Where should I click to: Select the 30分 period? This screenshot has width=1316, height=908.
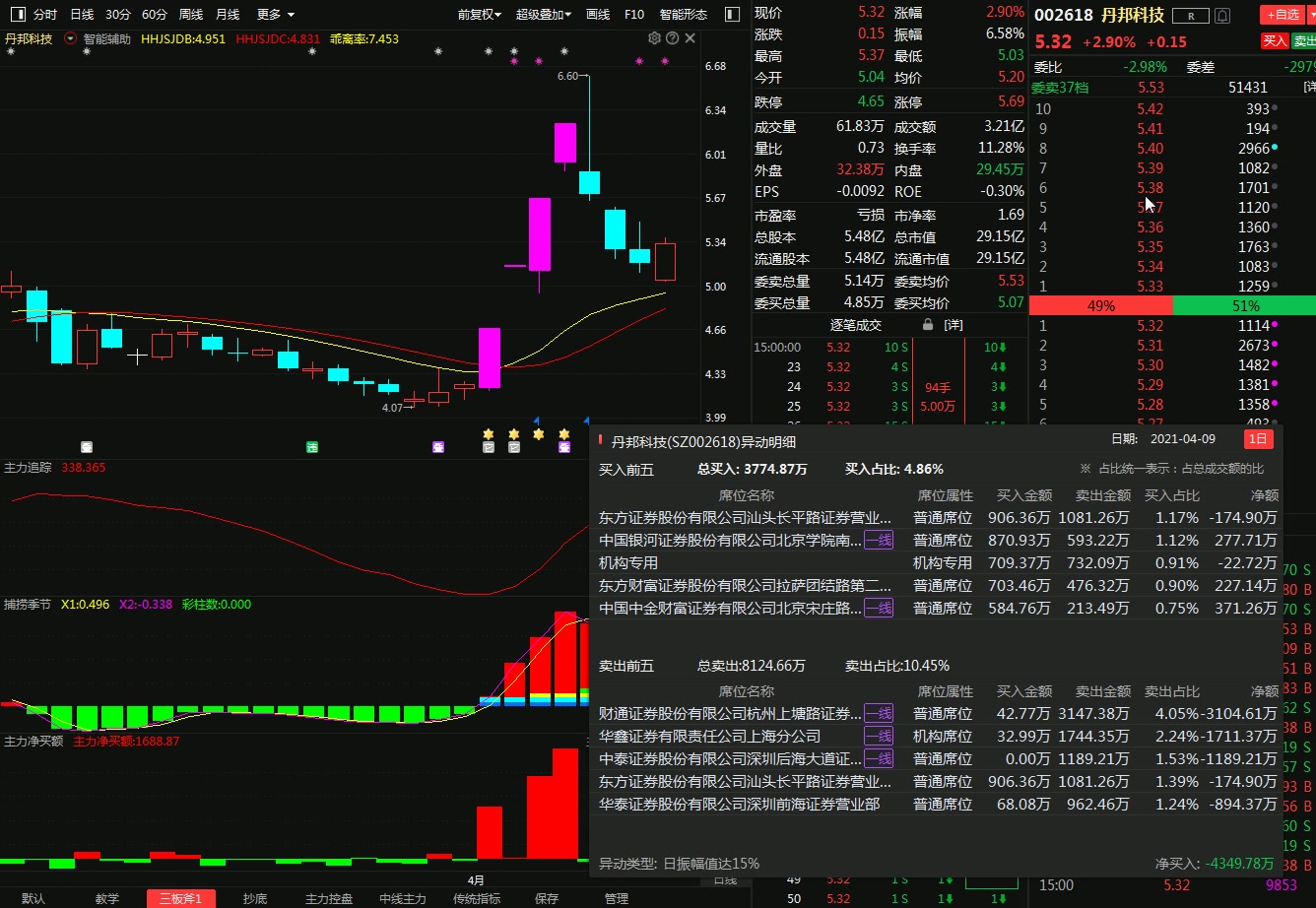tap(118, 15)
